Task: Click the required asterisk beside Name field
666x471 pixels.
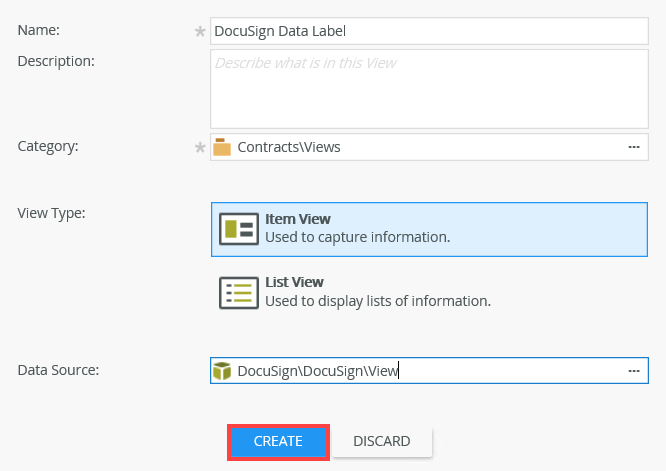Action: click(200, 31)
